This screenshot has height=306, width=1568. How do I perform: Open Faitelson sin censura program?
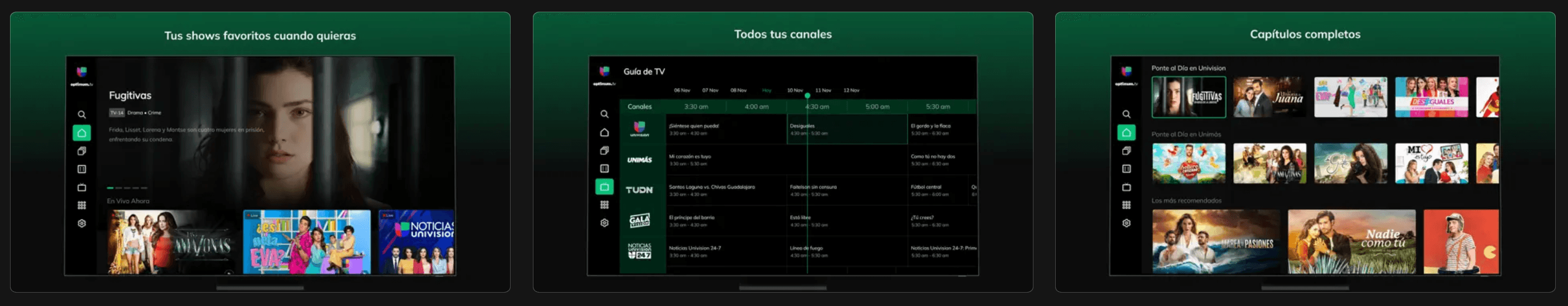pyautogui.click(x=847, y=190)
